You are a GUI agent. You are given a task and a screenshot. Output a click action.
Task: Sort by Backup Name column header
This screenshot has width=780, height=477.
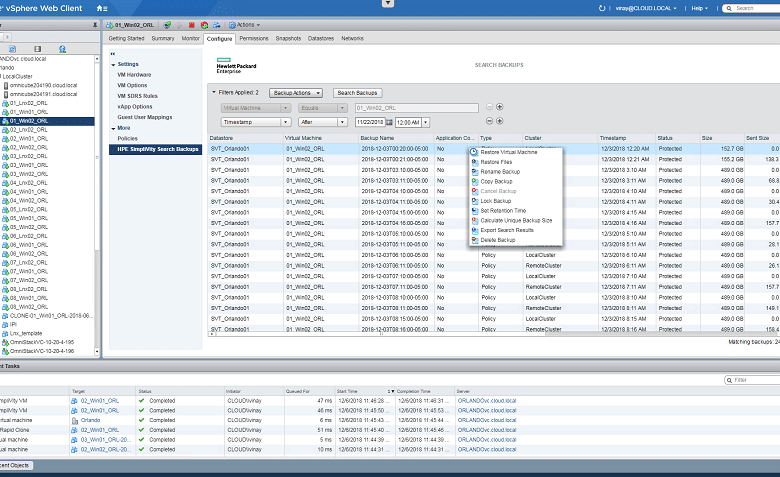click(x=395, y=138)
